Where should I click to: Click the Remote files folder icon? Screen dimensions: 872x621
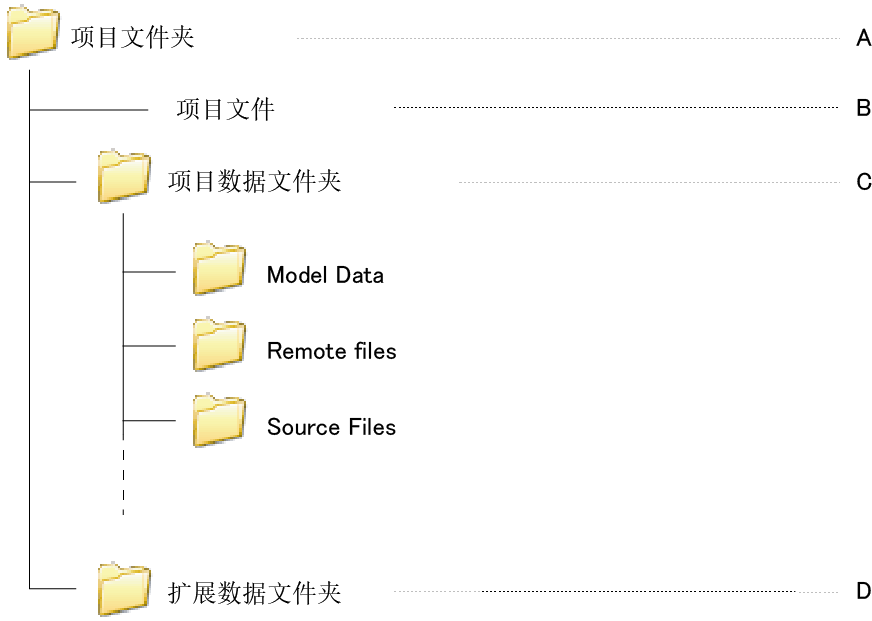pos(219,345)
